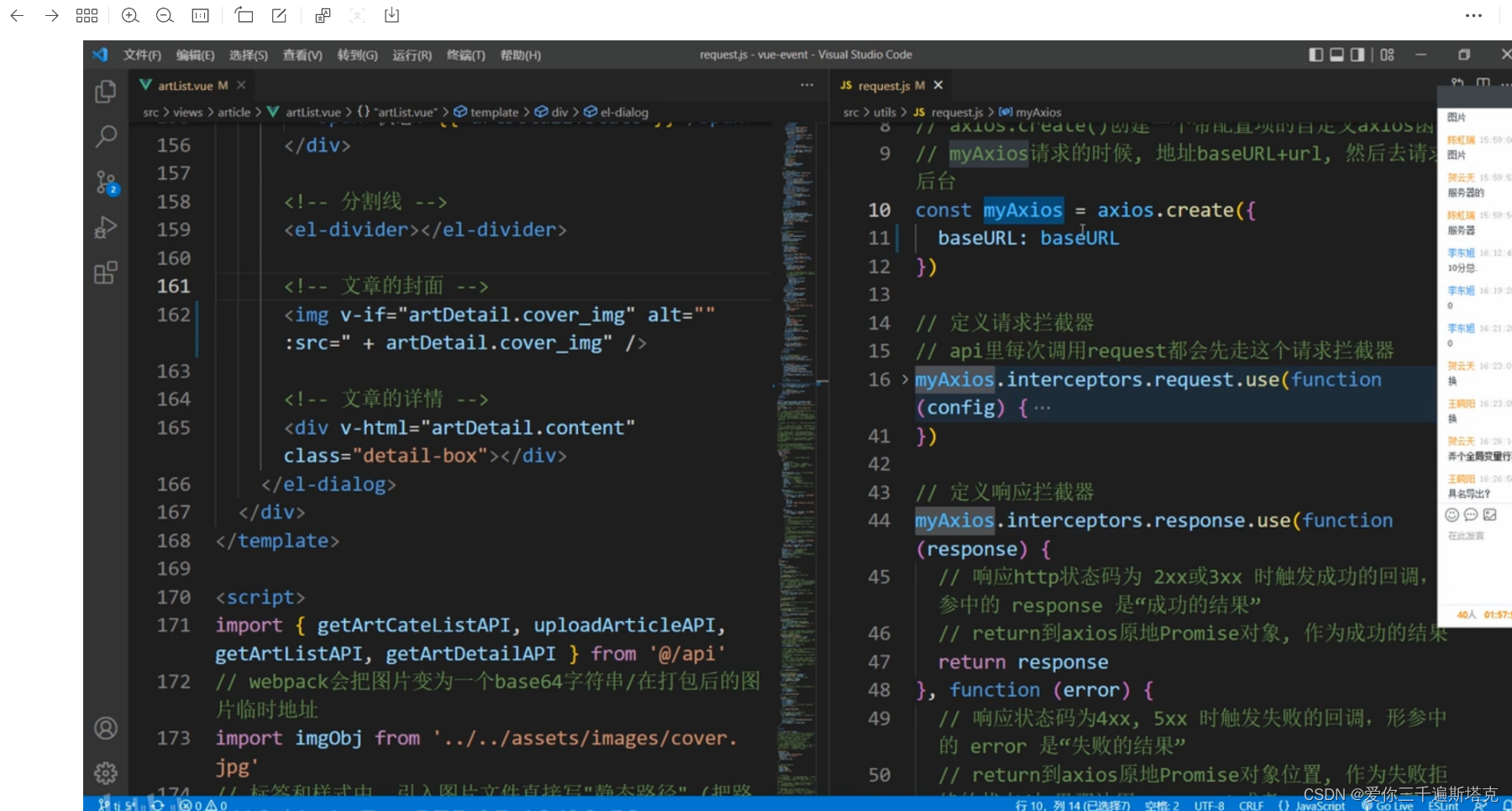The height and width of the screenshot is (811, 1512).
Task: Change file encoding 'UTF-8' in status bar
Action: tap(1209, 805)
